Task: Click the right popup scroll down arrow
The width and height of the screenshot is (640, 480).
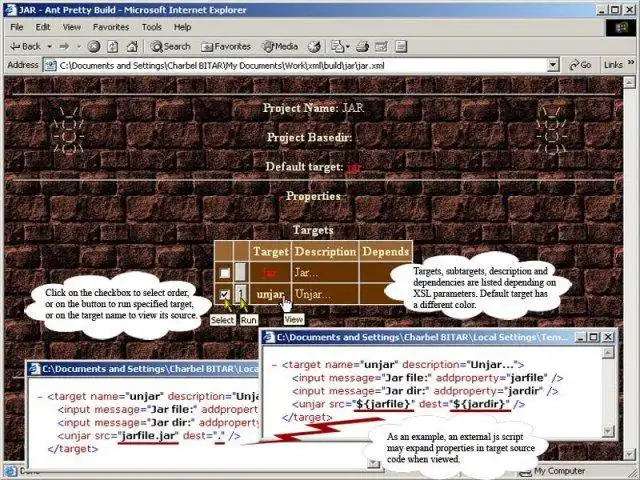Action: [608, 431]
